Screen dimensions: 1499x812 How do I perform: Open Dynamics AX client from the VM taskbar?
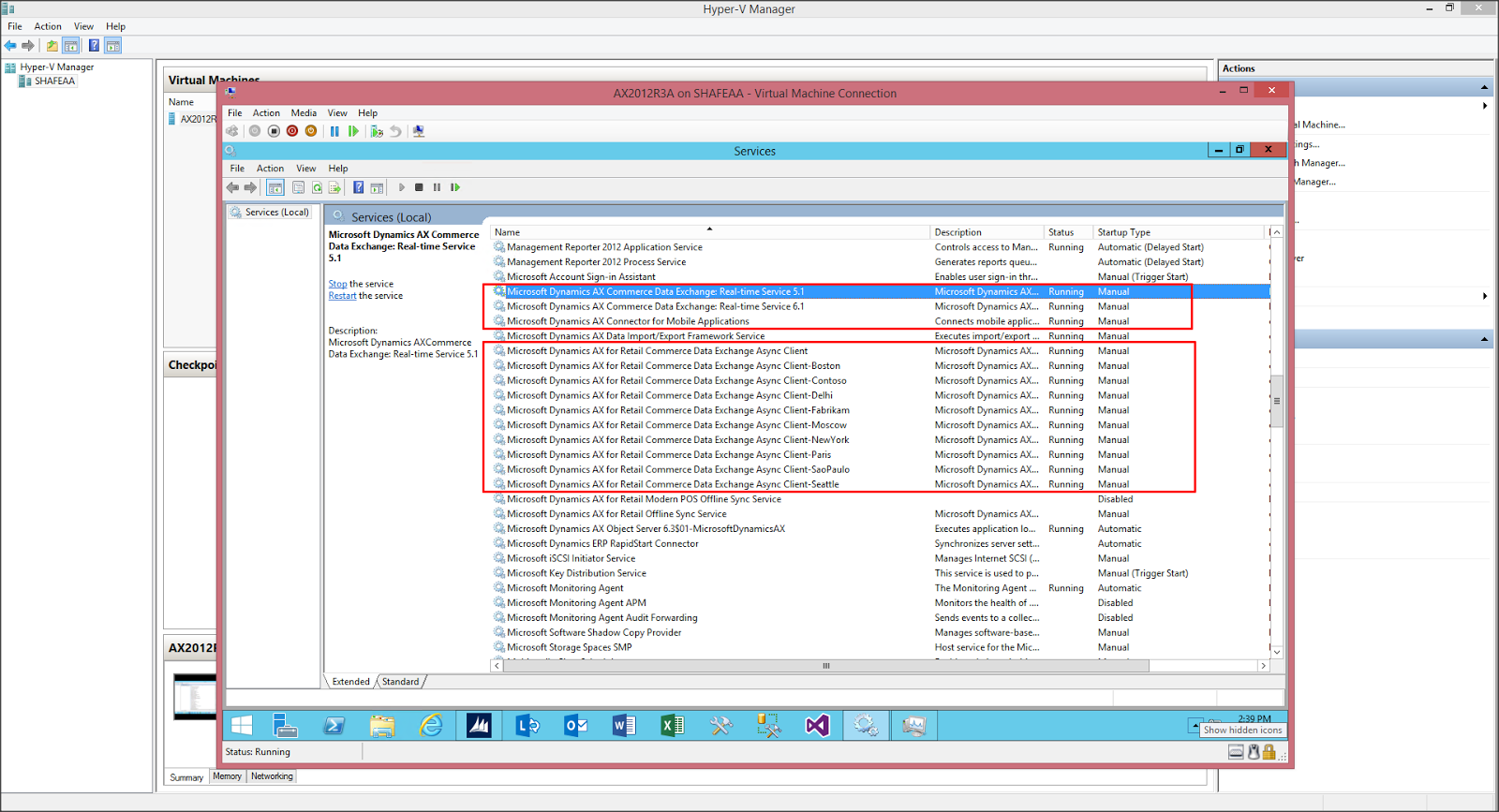pyautogui.click(x=479, y=725)
